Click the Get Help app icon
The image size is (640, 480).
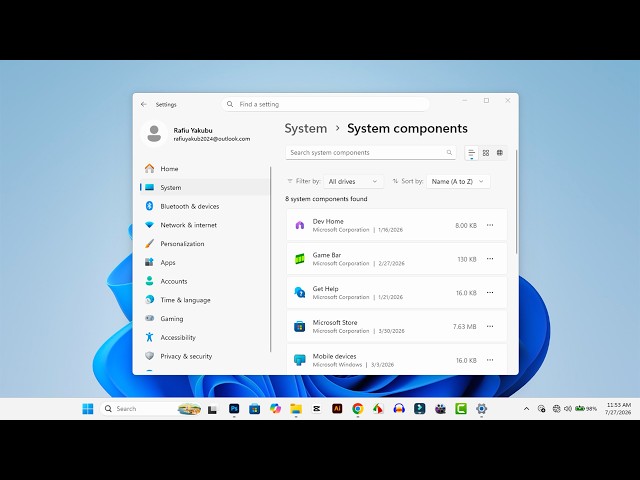click(x=300, y=293)
